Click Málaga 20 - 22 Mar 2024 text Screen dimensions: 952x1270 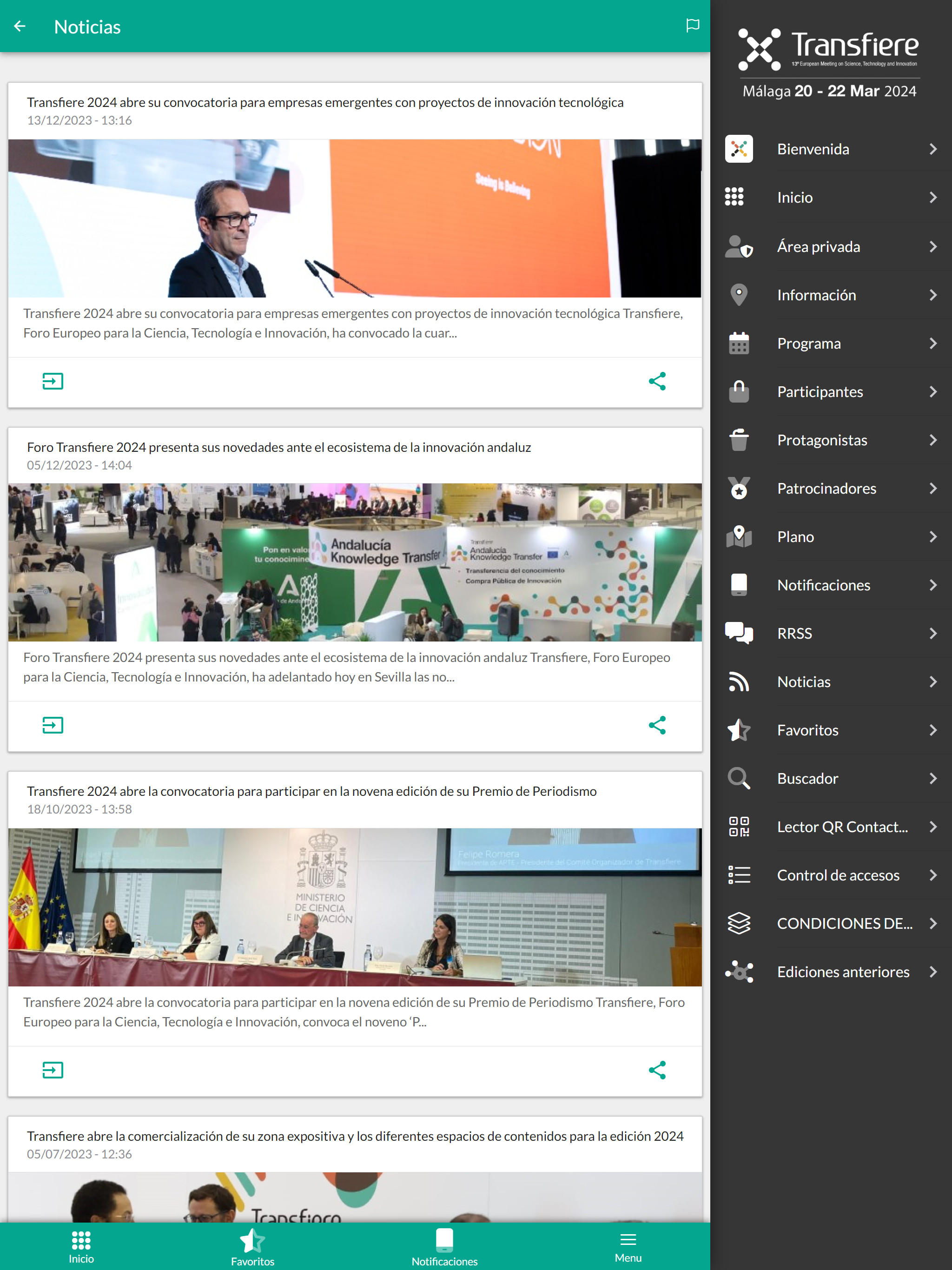(x=829, y=91)
